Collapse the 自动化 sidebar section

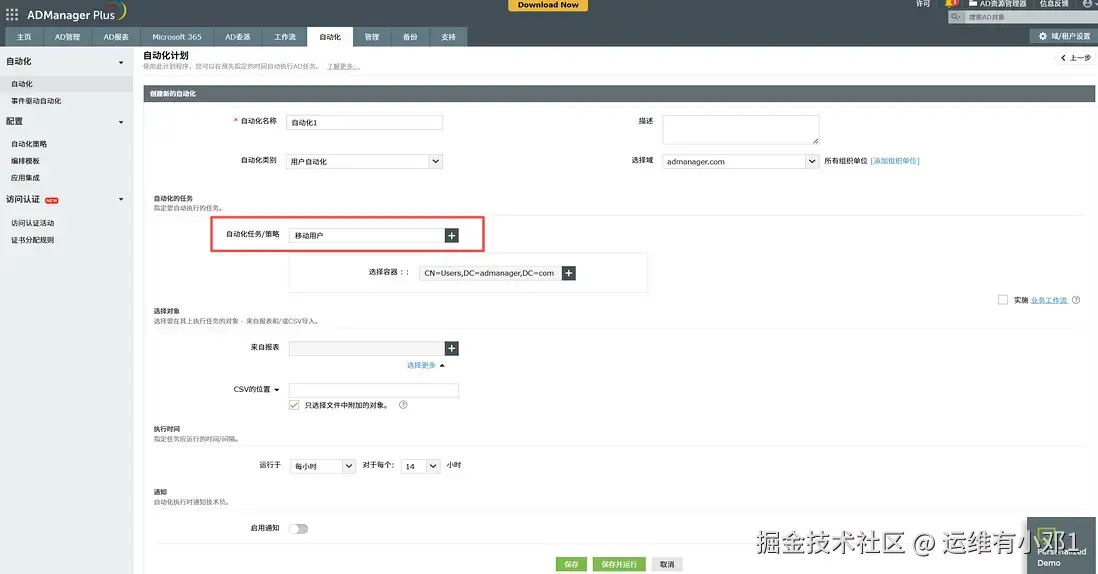pos(121,62)
